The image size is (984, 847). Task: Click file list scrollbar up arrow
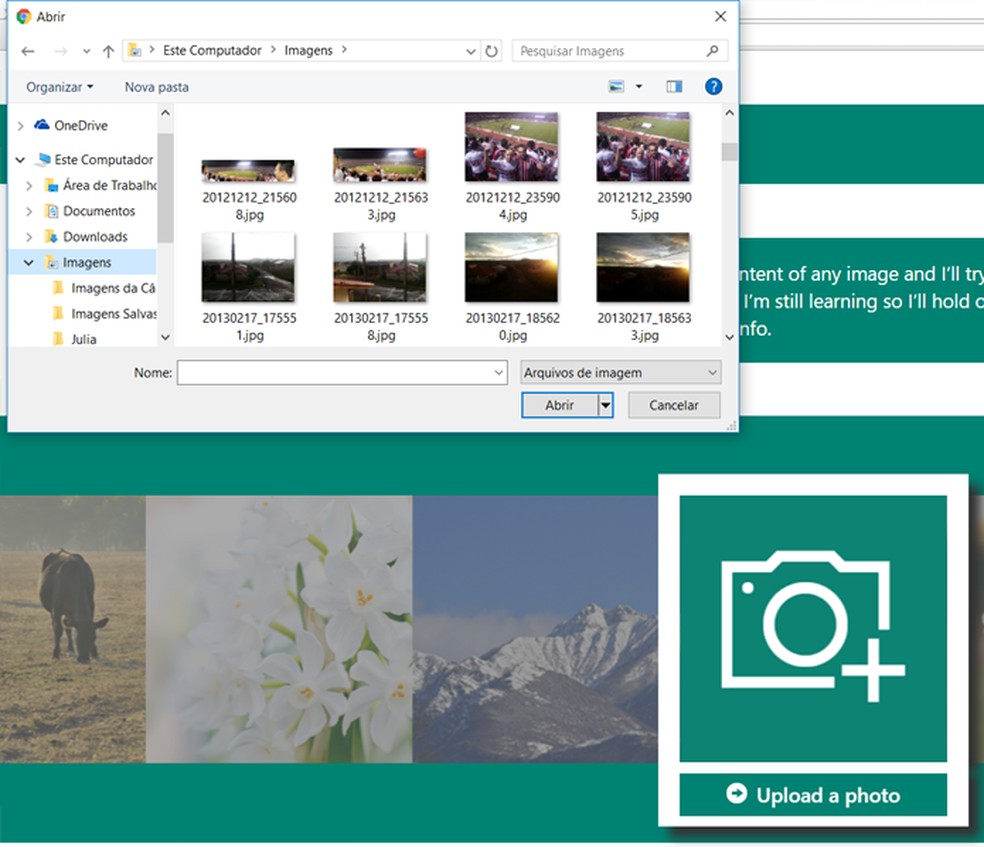tap(729, 114)
